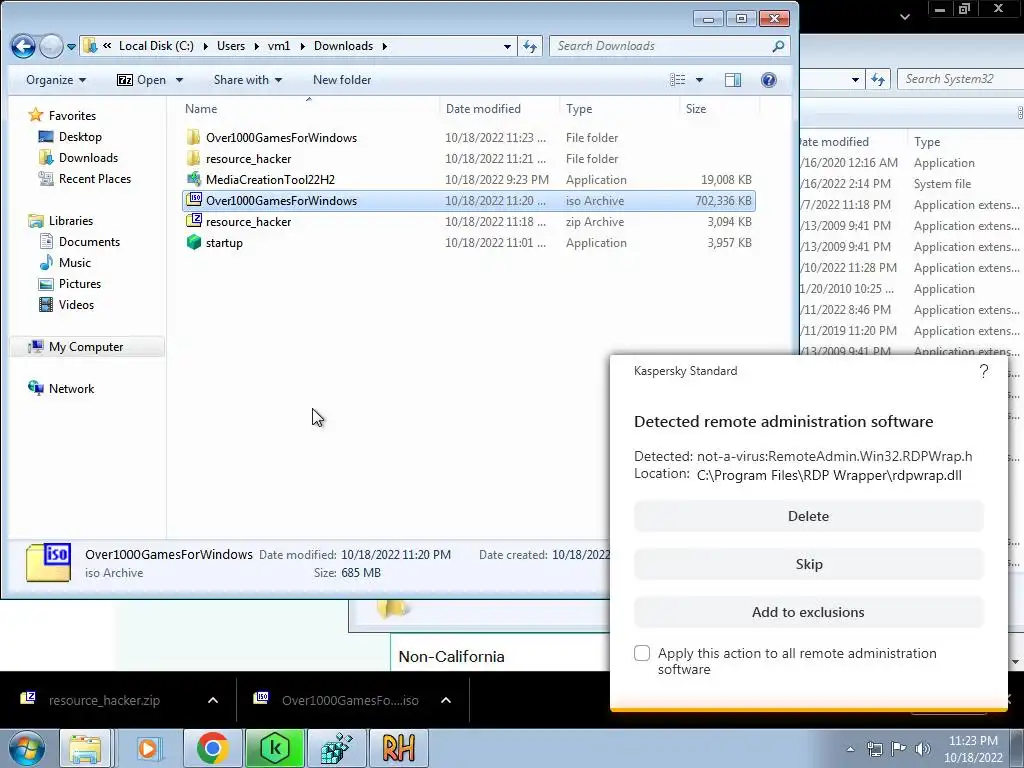The image size is (1024, 768).
Task: Open the Share with menu
Action: [248, 80]
